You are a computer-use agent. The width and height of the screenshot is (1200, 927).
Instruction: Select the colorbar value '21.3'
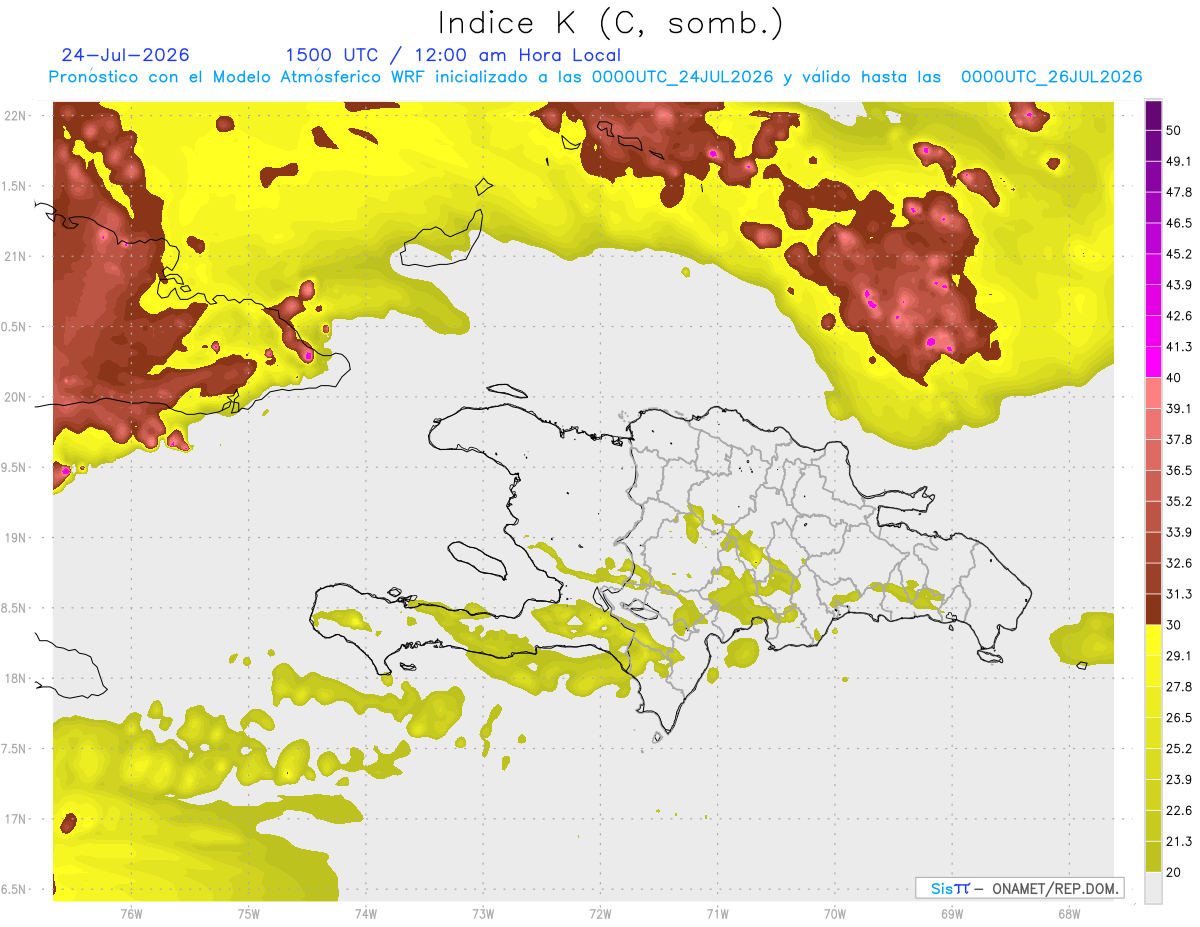click(x=1179, y=842)
